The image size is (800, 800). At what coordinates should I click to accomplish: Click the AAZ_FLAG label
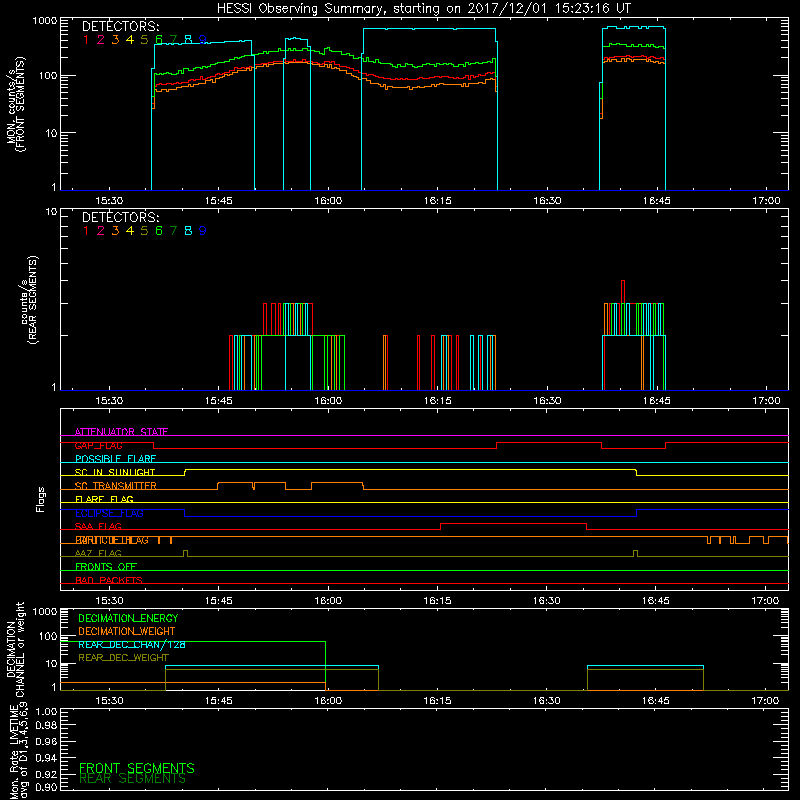click(98, 553)
